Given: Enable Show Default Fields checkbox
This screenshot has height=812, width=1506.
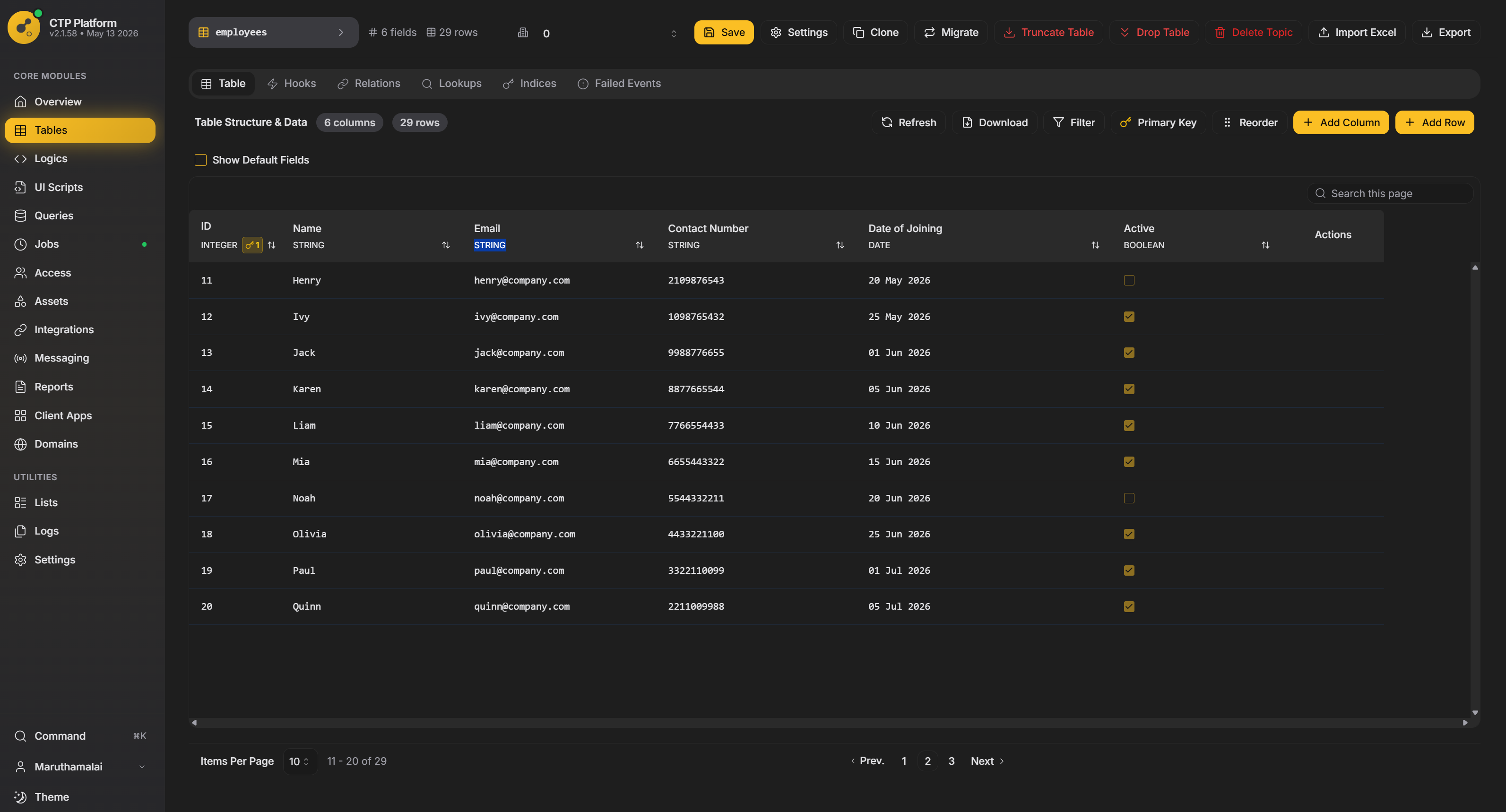Looking at the screenshot, I should click(x=200, y=160).
